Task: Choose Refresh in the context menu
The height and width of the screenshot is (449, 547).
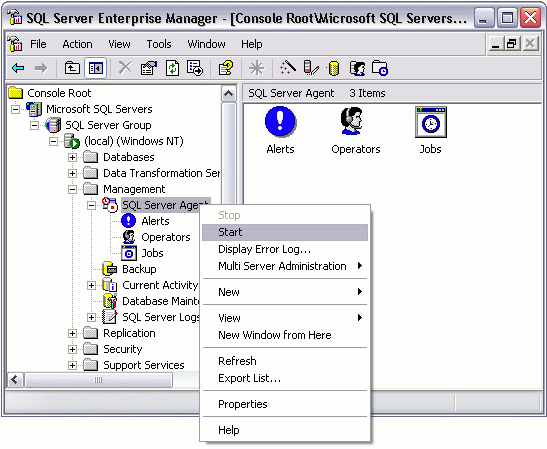Action: pos(285,361)
